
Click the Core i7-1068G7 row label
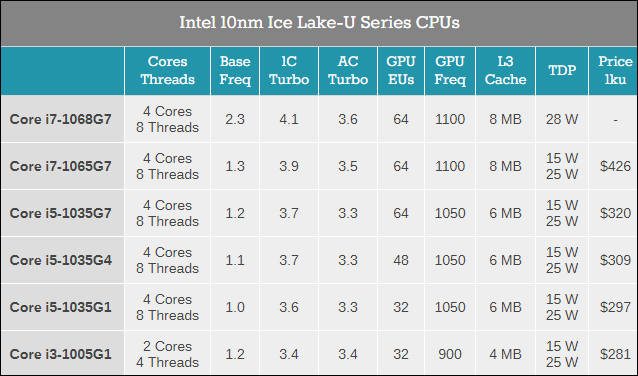tap(61, 119)
